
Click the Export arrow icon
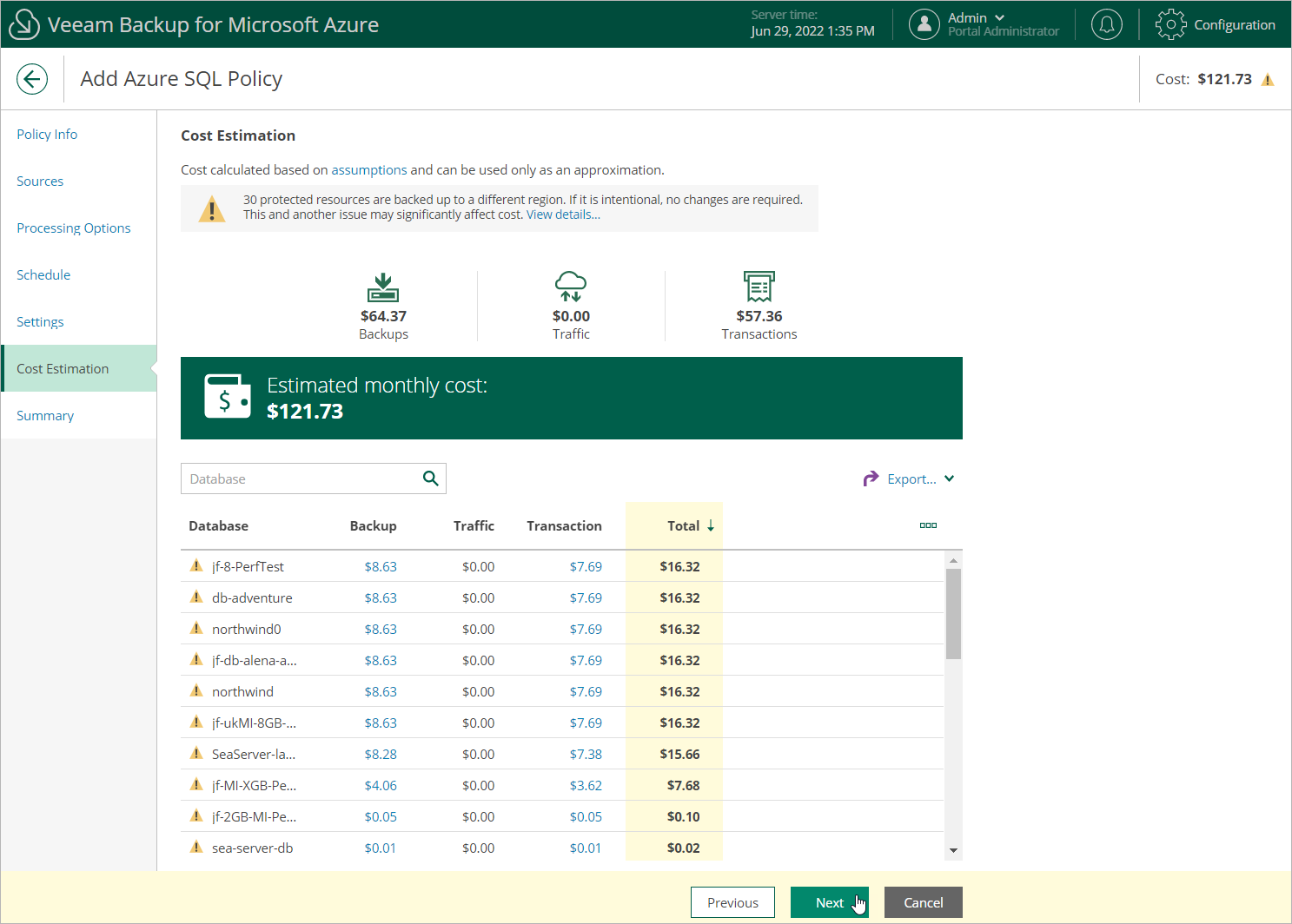(871, 478)
